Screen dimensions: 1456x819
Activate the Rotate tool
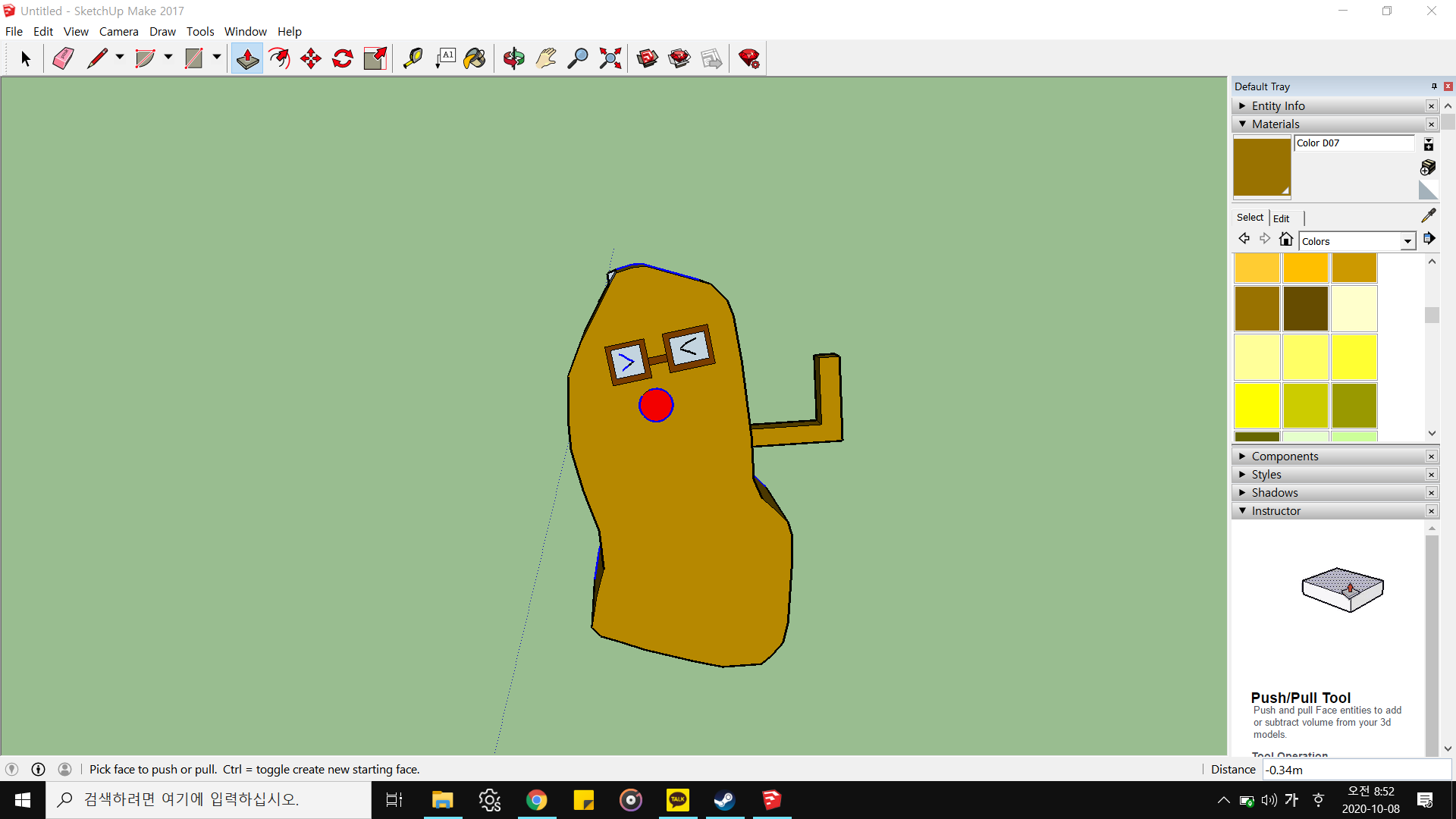click(343, 58)
